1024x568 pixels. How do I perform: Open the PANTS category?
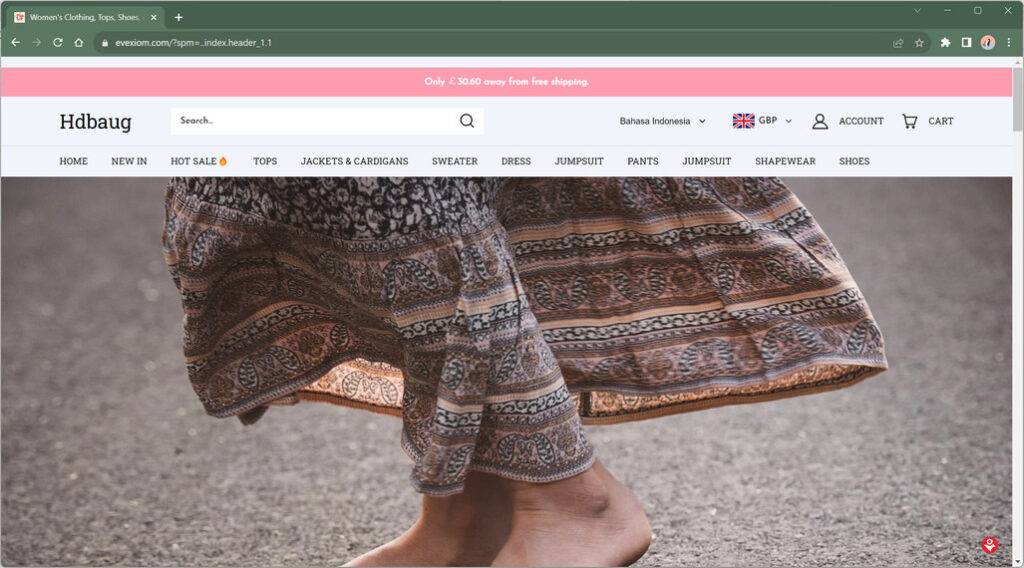point(643,161)
